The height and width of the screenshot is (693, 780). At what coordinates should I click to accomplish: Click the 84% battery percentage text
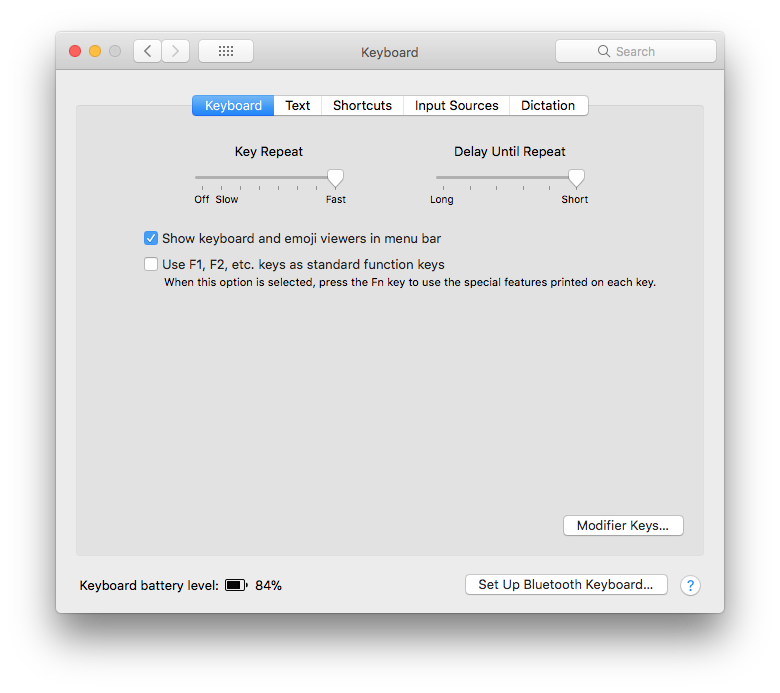(269, 586)
